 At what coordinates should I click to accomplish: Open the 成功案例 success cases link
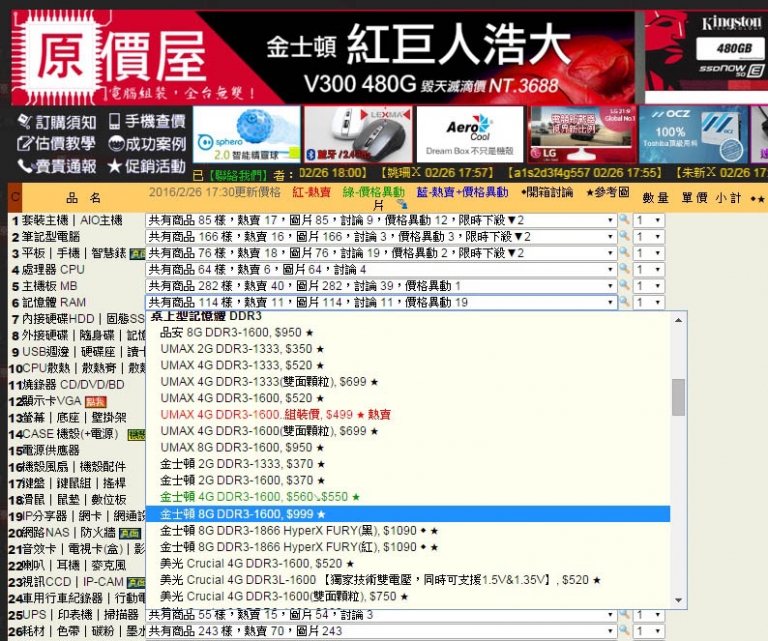pyautogui.click(x=147, y=144)
